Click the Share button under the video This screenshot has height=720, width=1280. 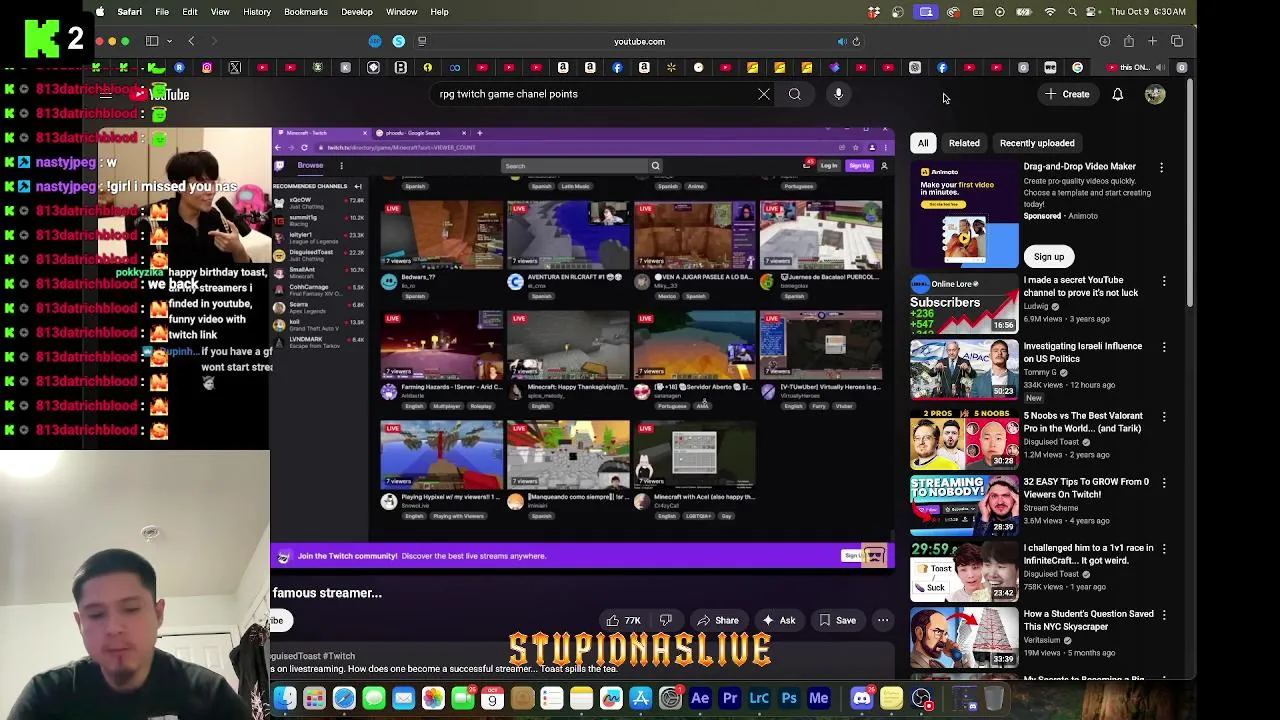pyautogui.click(x=719, y=620)
